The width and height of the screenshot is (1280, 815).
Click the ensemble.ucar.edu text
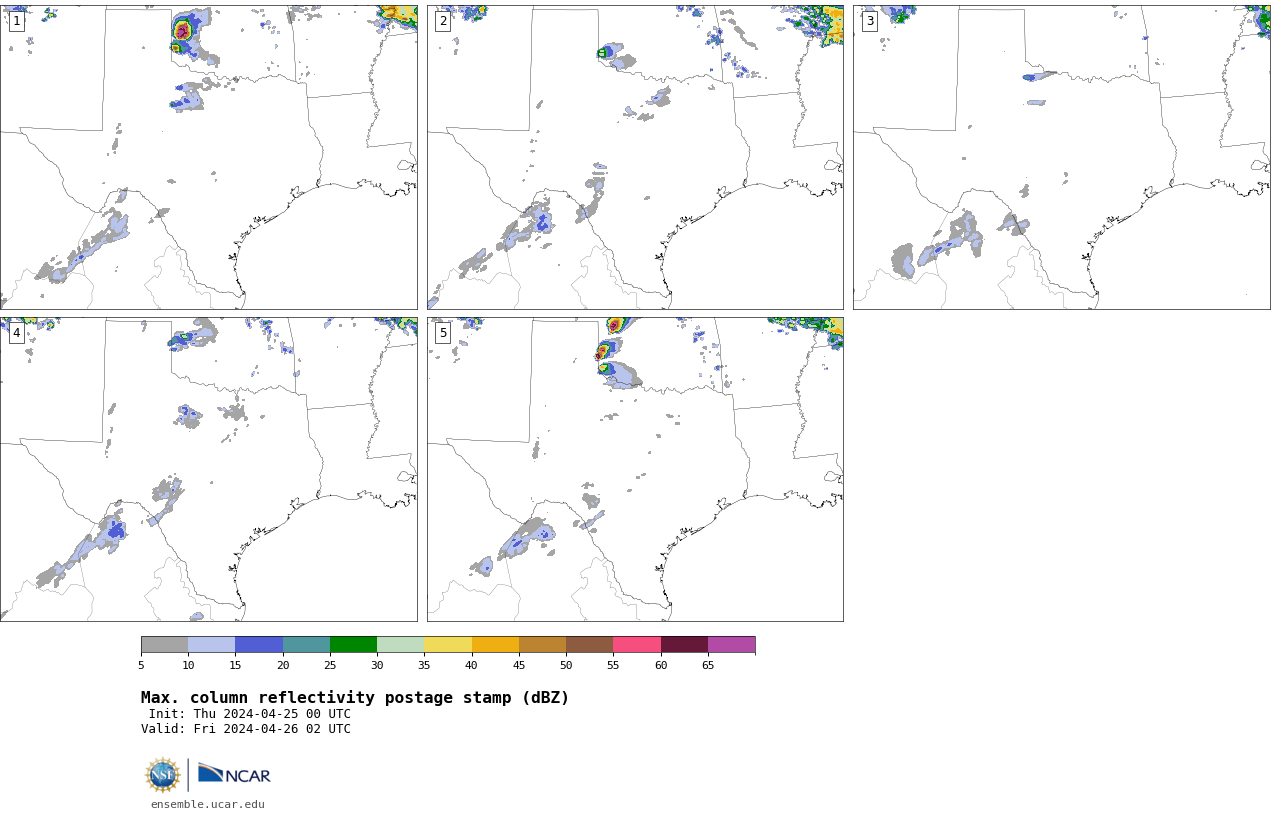point(208,804)
